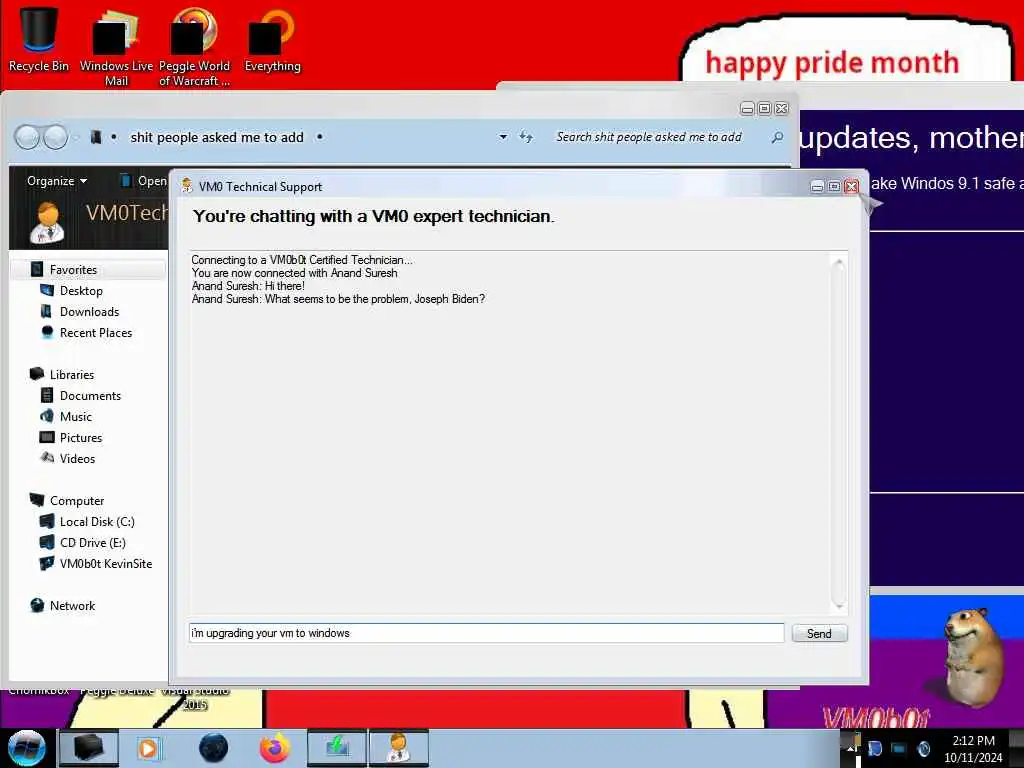Screen dimensions: 1024x768
Task: Expand the Favorites group
Action: (x=73, y=270)
